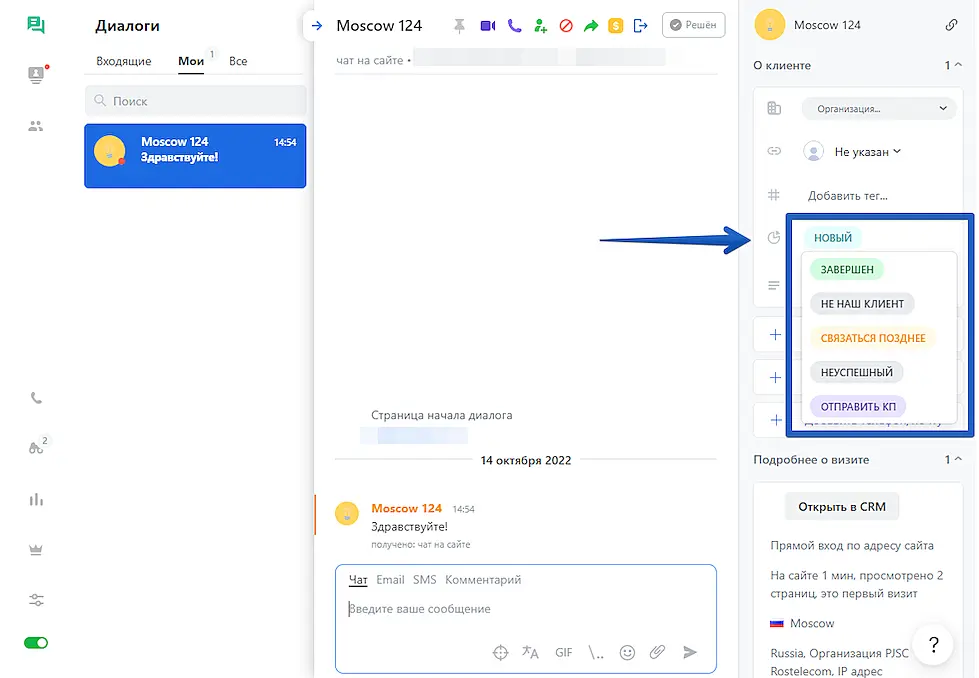Toggle the green online status switch
Screen dimensions: 979x678
pyautogui.click(x=36, y=643)
